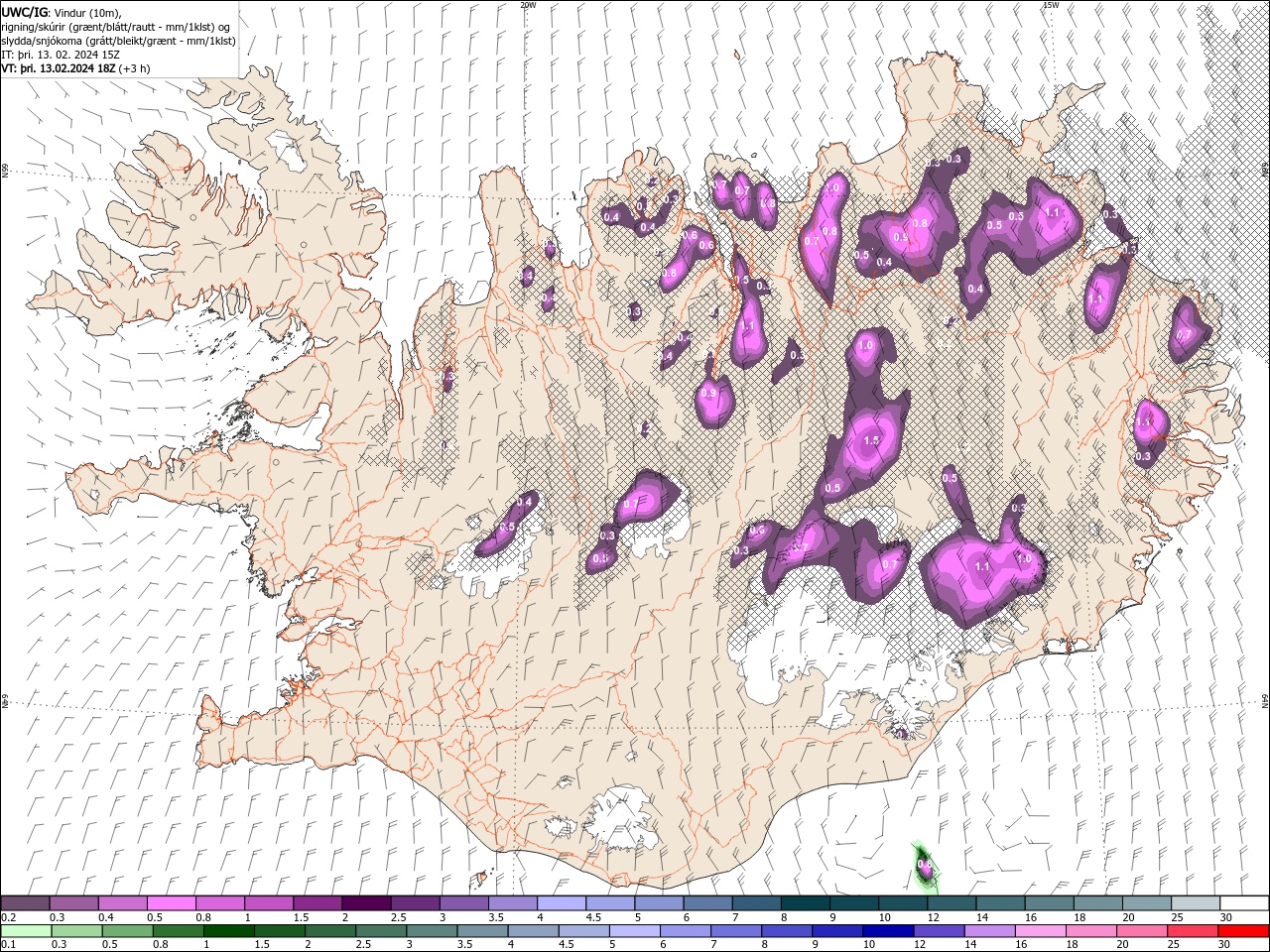Click the 64N latitude label on right edge
The height and width of the screenshot is (952, 1270).
[x=1265, y=700]
